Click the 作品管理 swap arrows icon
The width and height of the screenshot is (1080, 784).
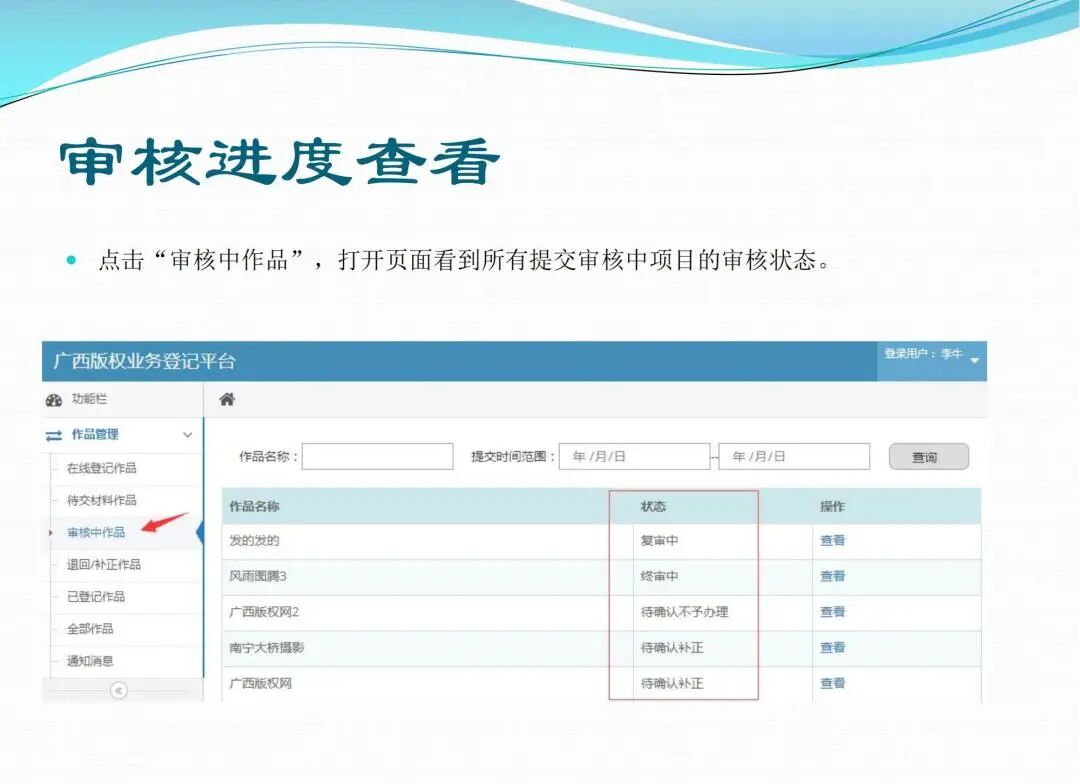pyautogui.click(x=53, y=435)
